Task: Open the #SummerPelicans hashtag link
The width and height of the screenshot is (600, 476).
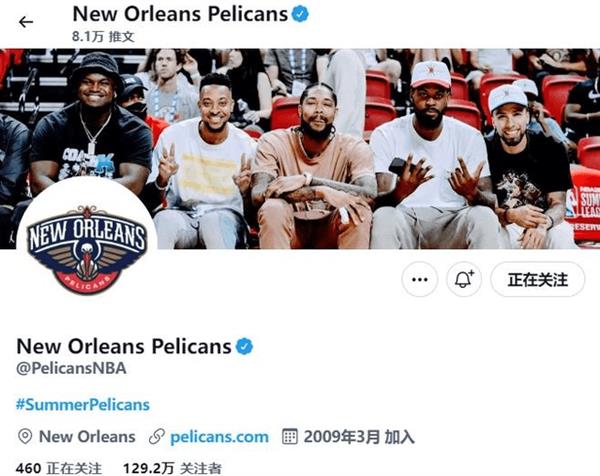Action: 83,404
